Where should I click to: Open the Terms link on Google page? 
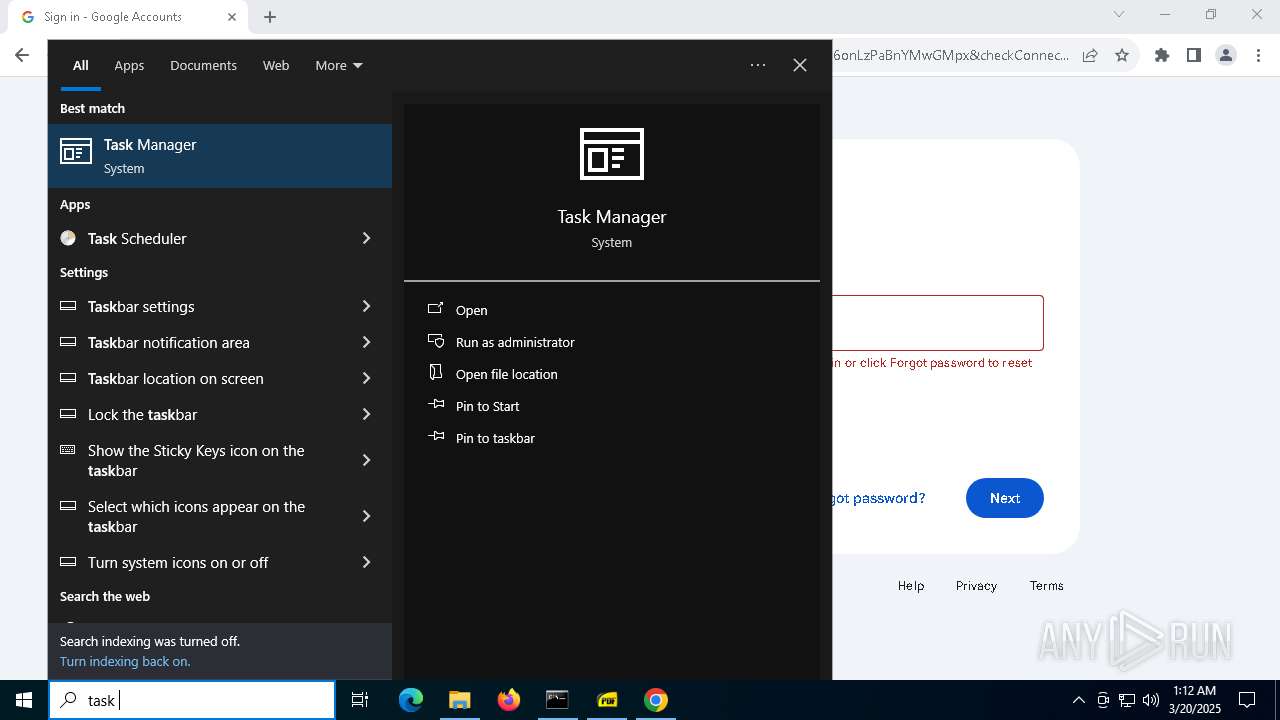[x=1047, y=586]
